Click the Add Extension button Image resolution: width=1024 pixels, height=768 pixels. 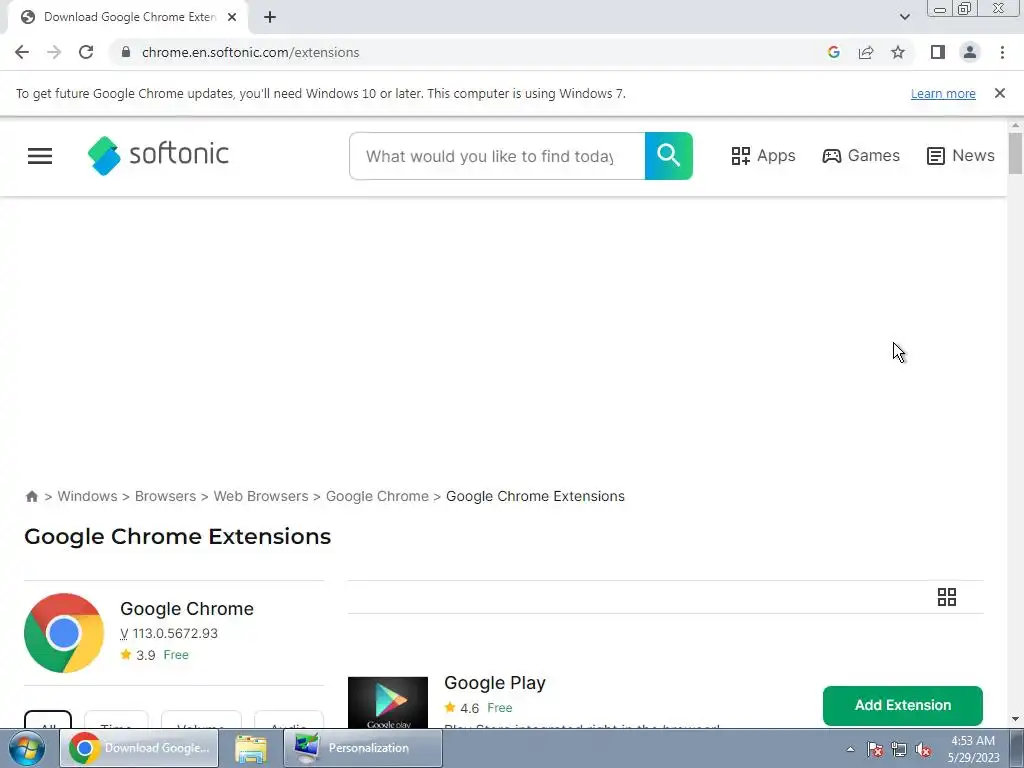[903, 705]
